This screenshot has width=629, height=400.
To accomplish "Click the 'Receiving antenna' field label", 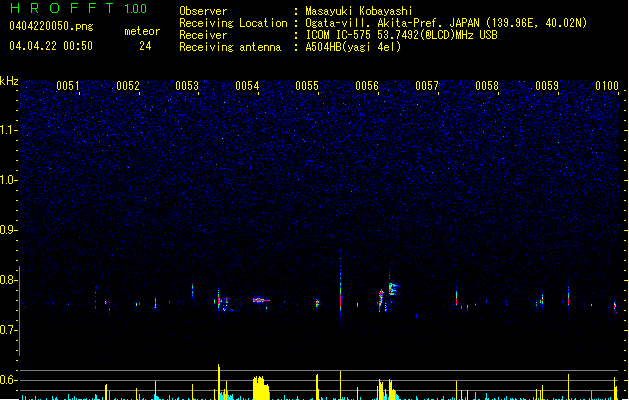I will coord(230,47).
